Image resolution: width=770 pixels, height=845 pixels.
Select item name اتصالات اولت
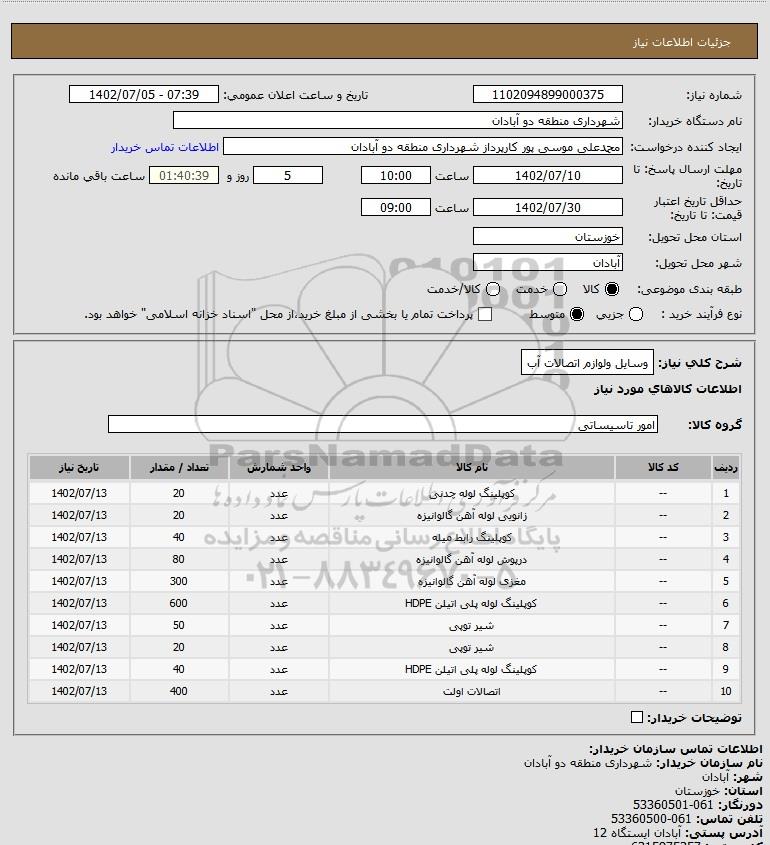471,691
